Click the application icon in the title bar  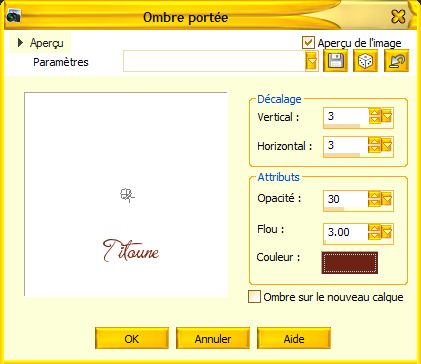click(x=13, y=16)
